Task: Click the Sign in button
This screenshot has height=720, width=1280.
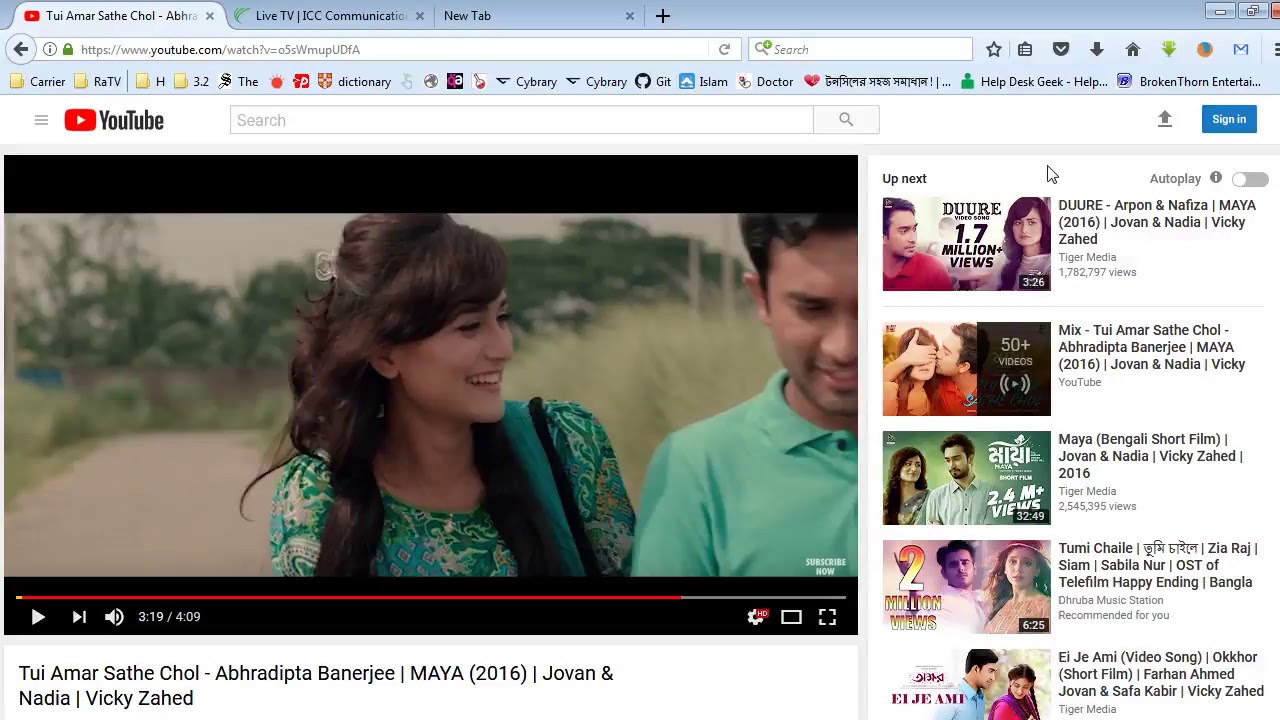Action: (x=1229, y=119)
